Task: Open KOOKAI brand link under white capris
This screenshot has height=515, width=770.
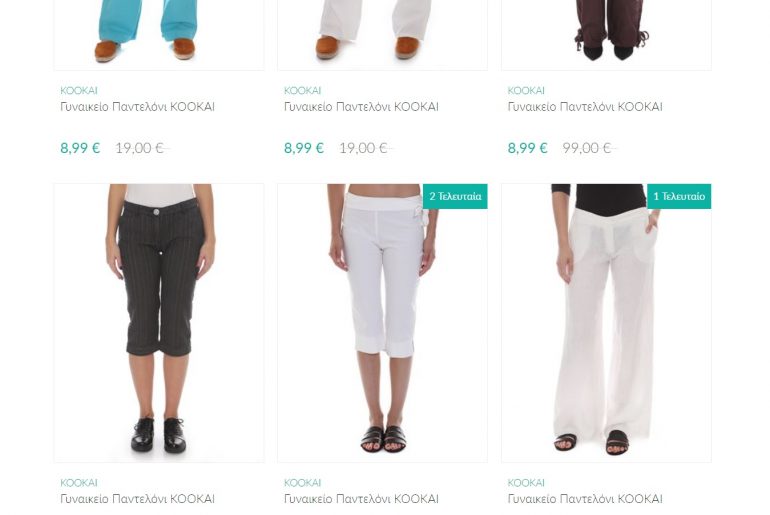Action: 302,483
